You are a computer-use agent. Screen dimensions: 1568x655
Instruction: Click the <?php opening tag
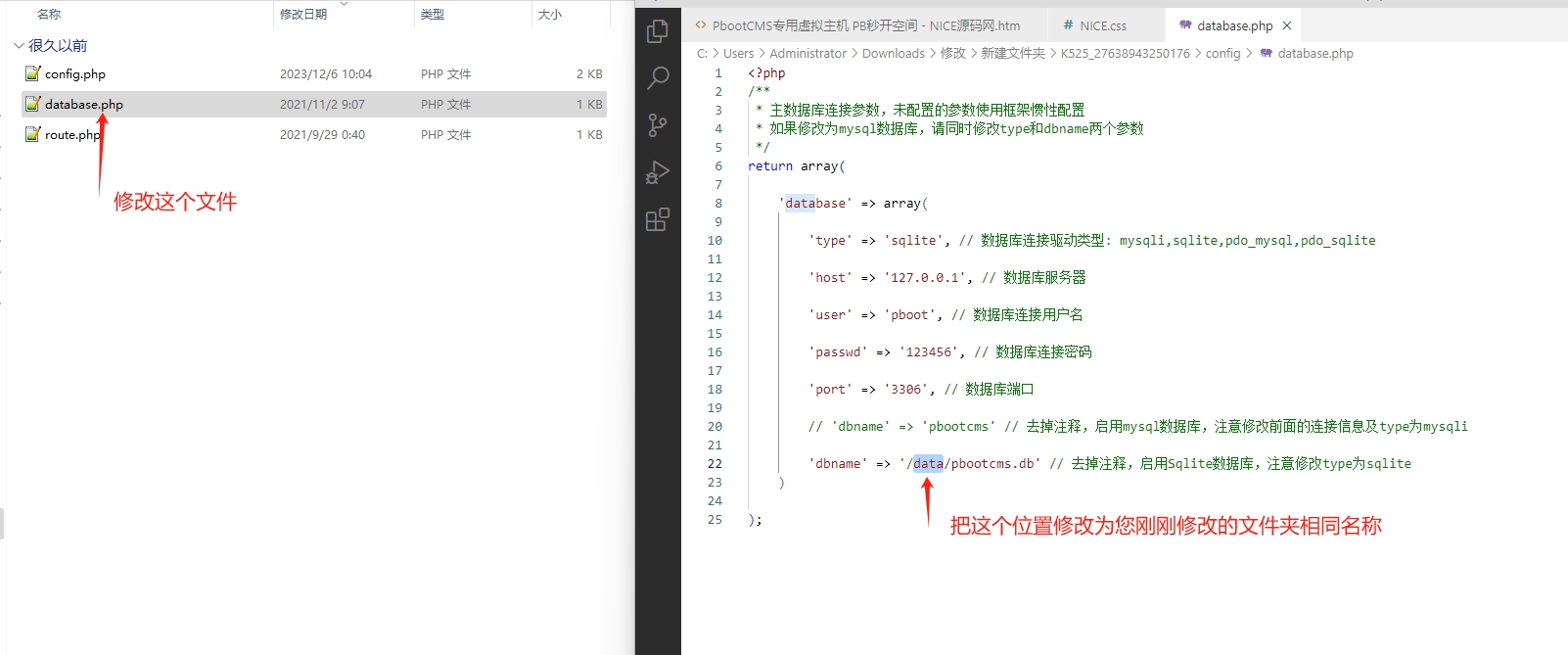pyautogui.click(x=766, y=72)
